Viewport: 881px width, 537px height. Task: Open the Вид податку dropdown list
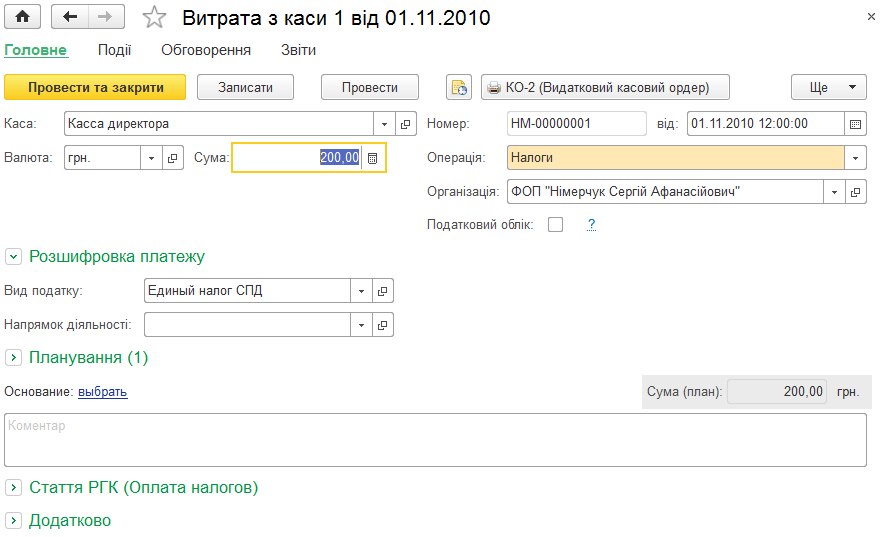point(361,291)
